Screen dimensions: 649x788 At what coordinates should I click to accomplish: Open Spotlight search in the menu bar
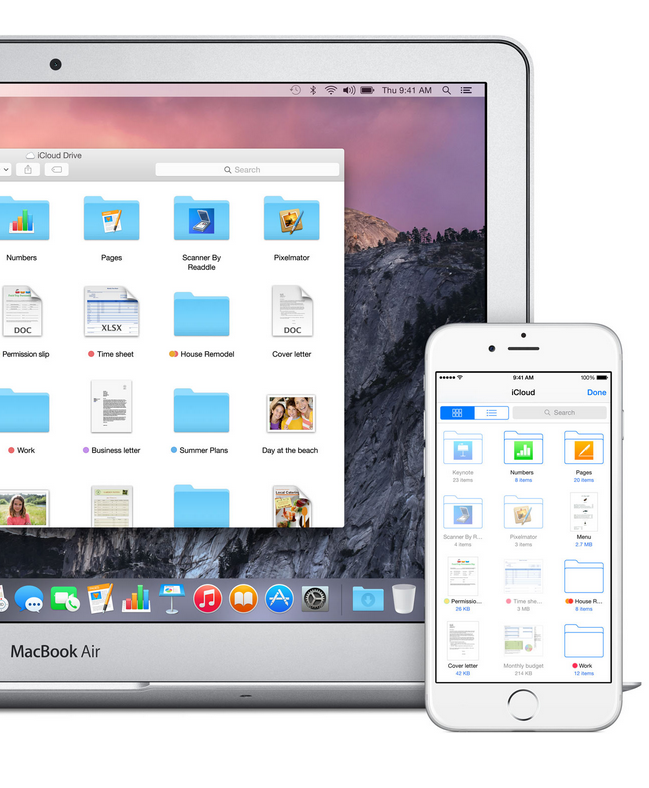[x=446, y=90]
